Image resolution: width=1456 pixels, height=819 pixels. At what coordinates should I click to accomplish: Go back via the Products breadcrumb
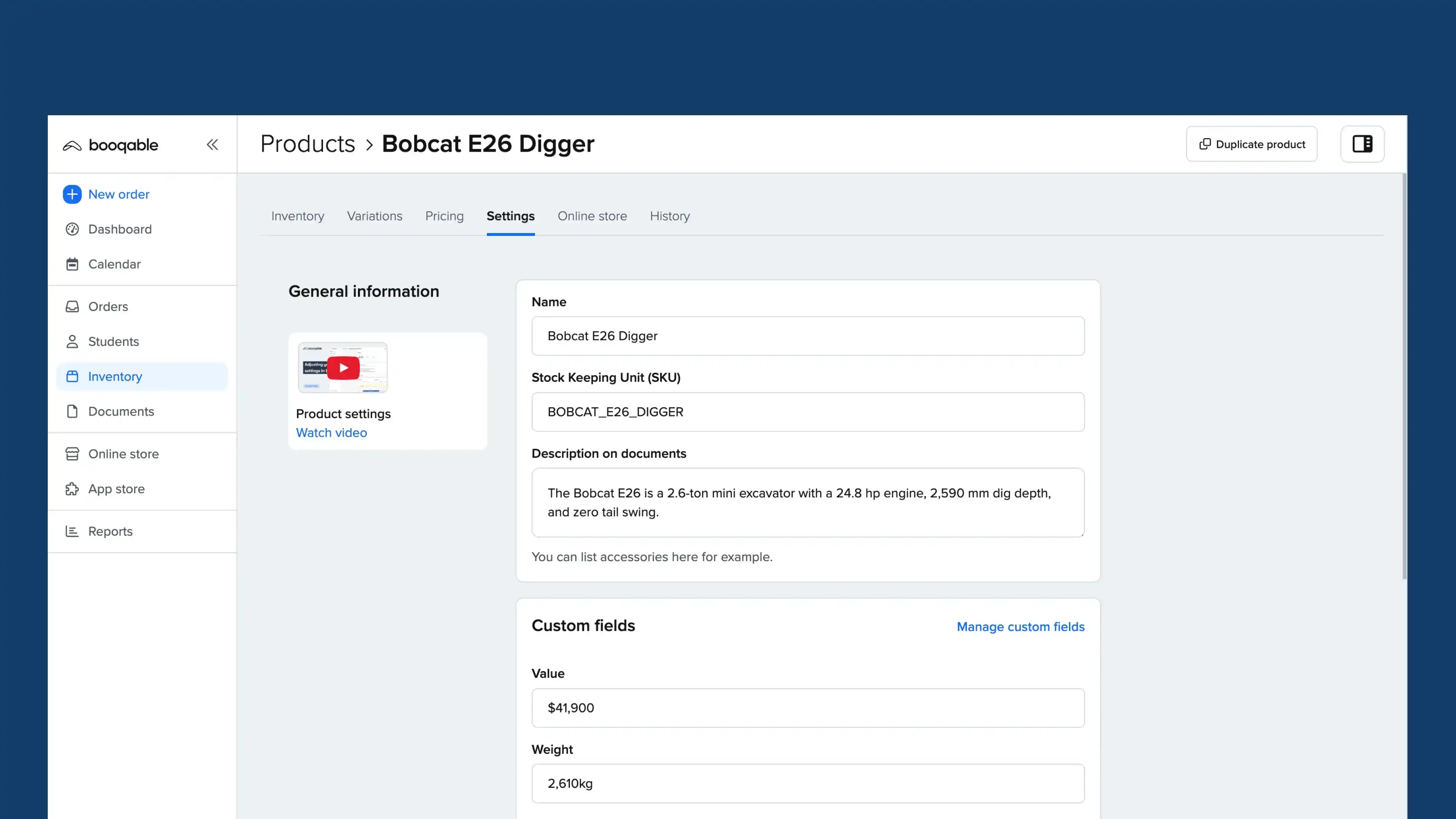click(x=308, y=144)
